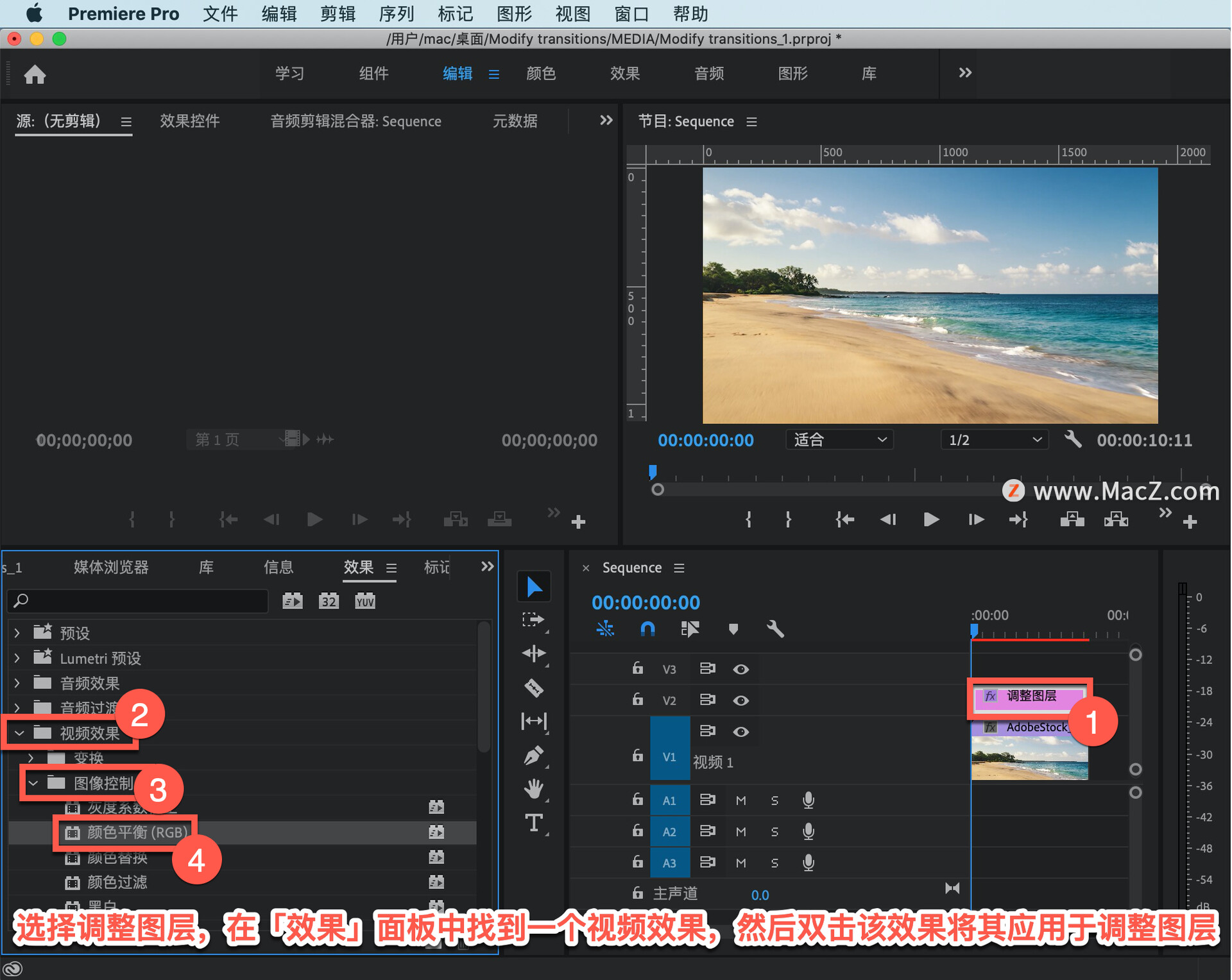
Task: Open the 序列 menu
Action: [x=396, y=13]
